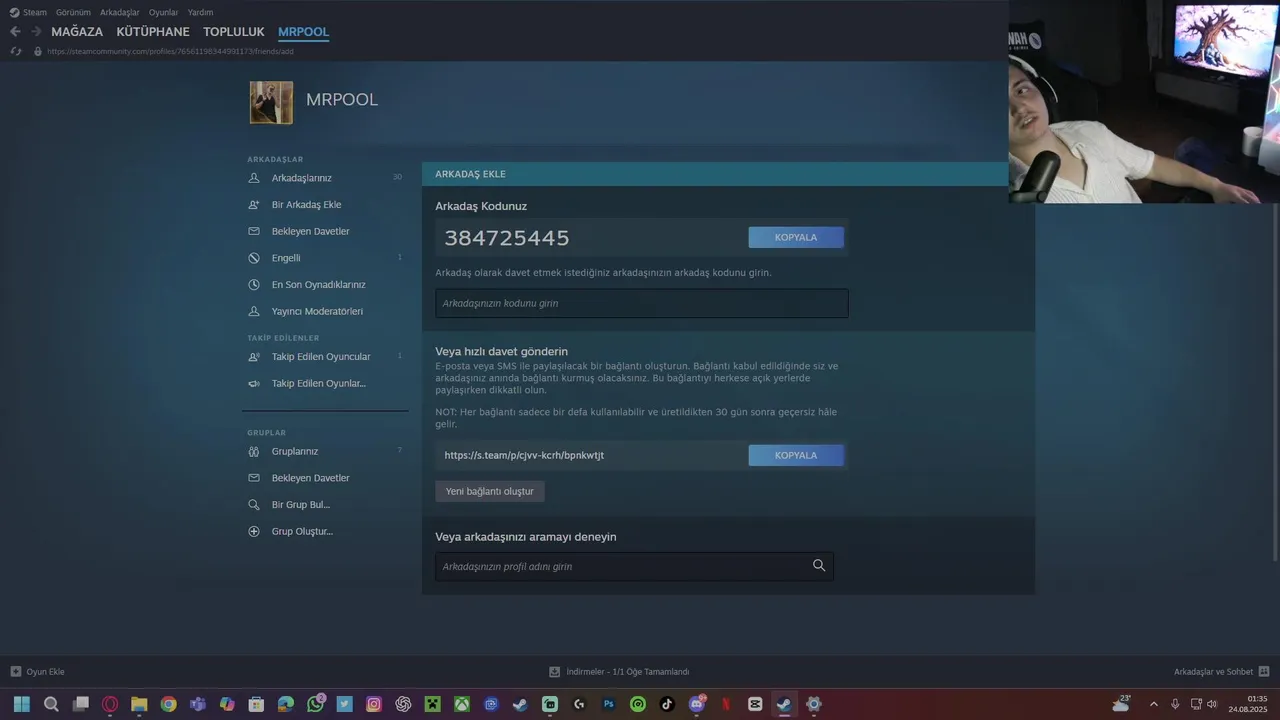
Task: Open the Yardım menu
Action: [x=200, y=12]
